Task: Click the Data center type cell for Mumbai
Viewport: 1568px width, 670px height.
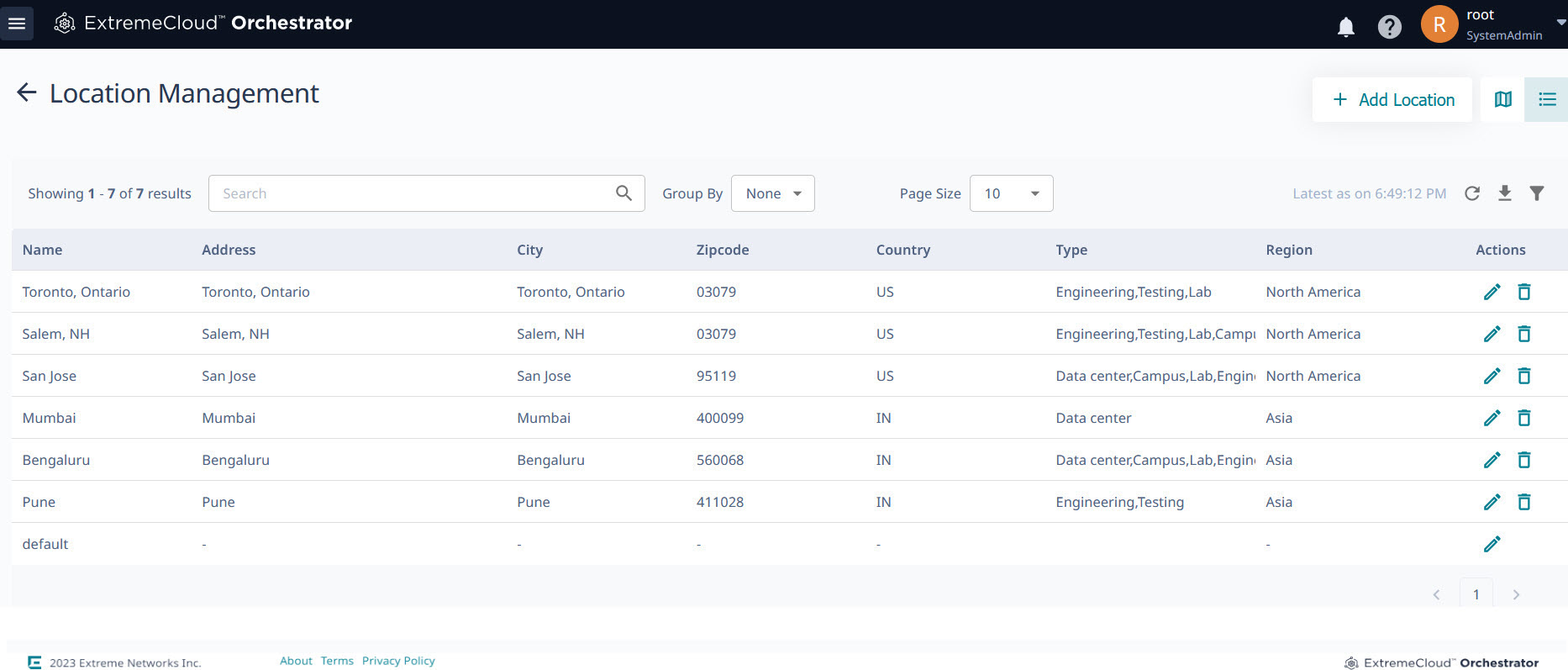Action: [x=1093, y=418]
